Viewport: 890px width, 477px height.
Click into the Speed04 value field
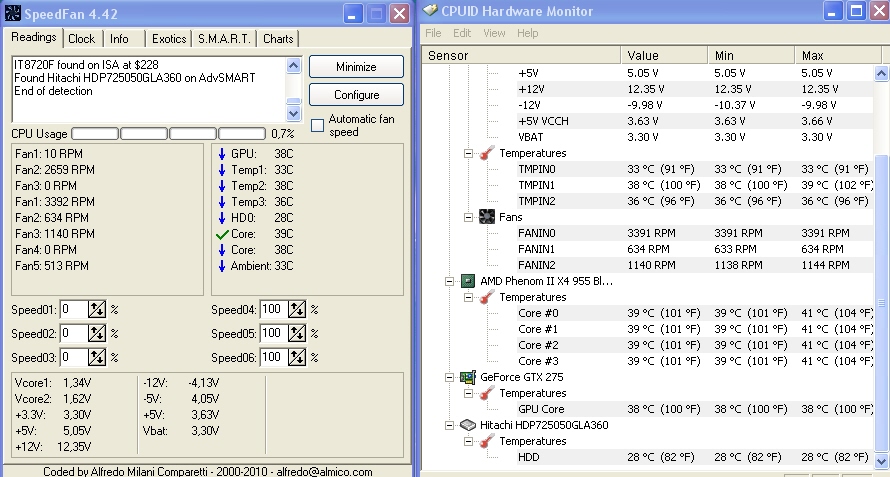click(x=274, y=309)
